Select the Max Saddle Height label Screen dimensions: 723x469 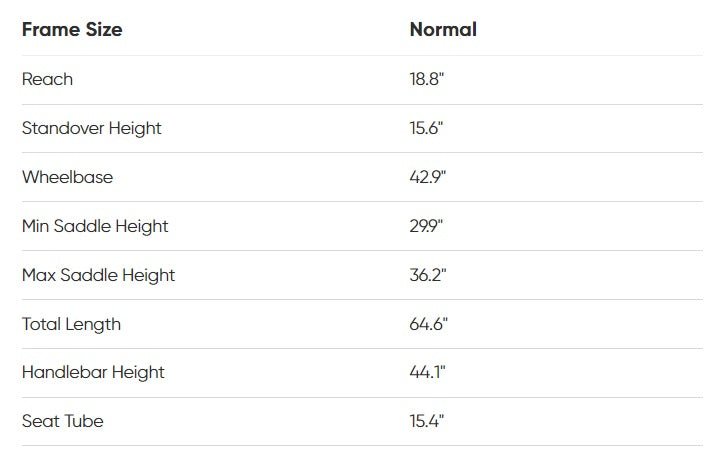coord(98,275)
